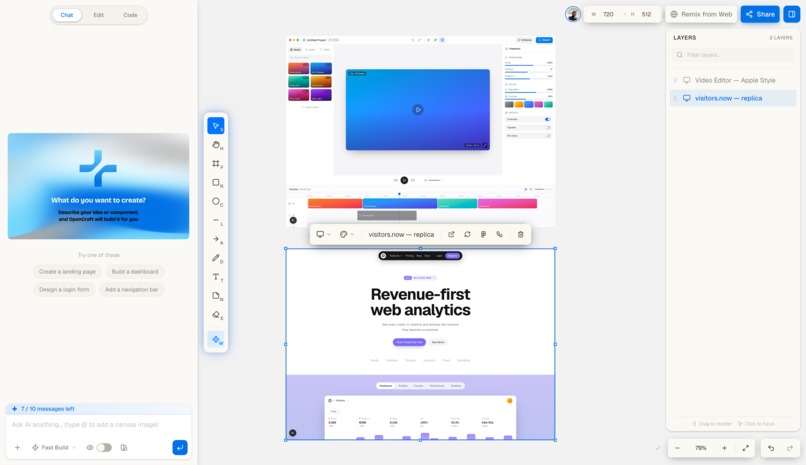This screenshot has height=465, width=806.
Task: Refresh the visitors.now replica frame
Action: click(x=467, y=234)
